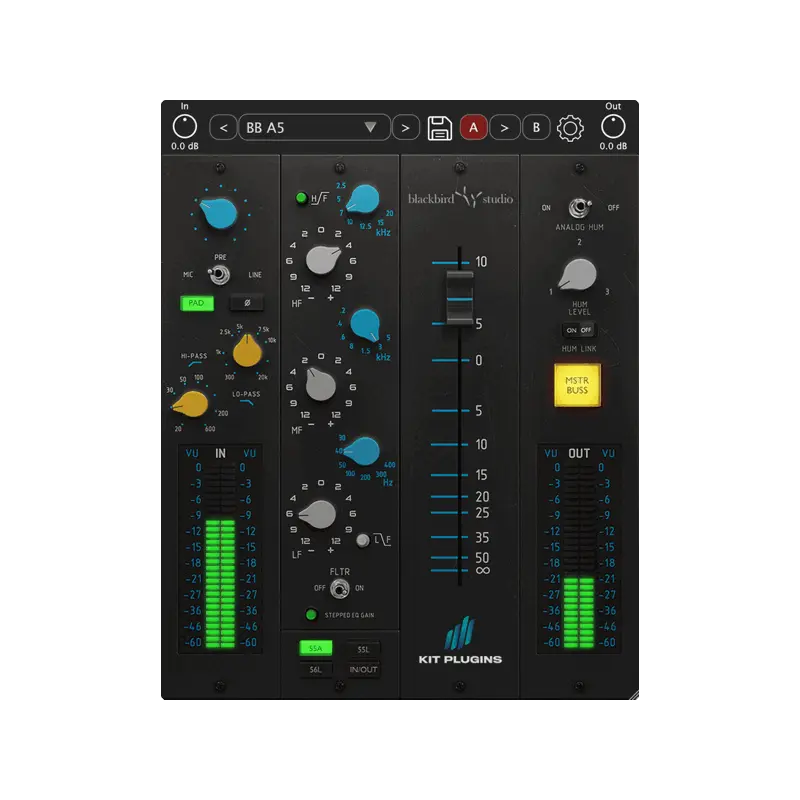Click the gray LF gain knob
Image resolution: width=800 pixels, height=800 pixels.
click(318, 514)
